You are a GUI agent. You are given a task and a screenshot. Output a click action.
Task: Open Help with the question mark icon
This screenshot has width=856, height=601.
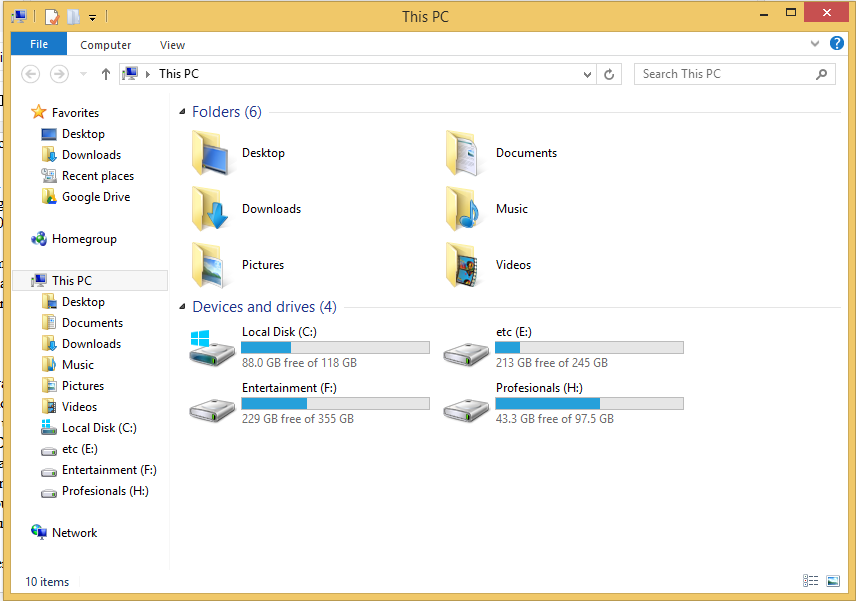pos(836,43)
